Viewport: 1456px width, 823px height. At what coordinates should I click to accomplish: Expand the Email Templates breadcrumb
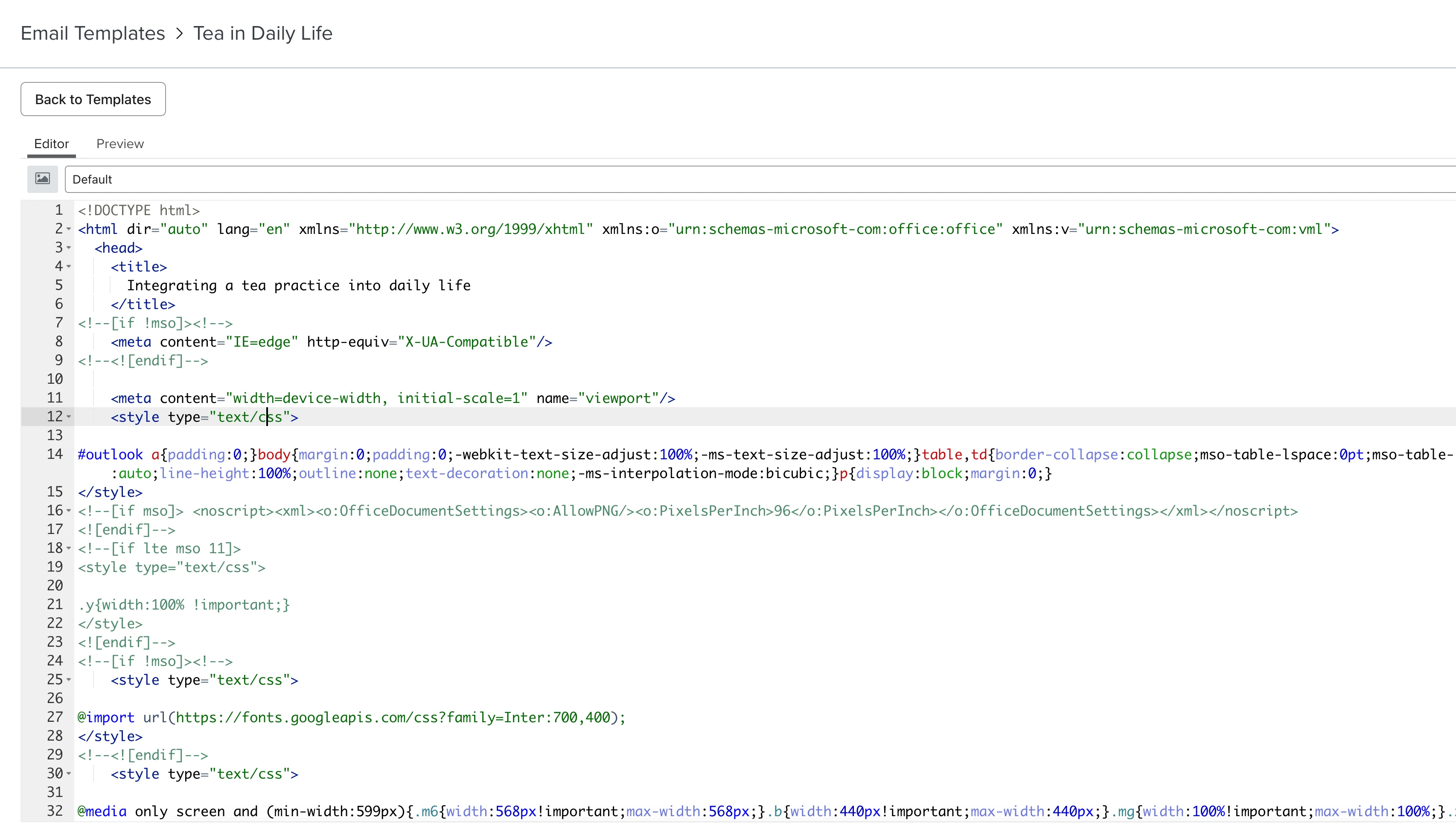[x=92, y=33]
